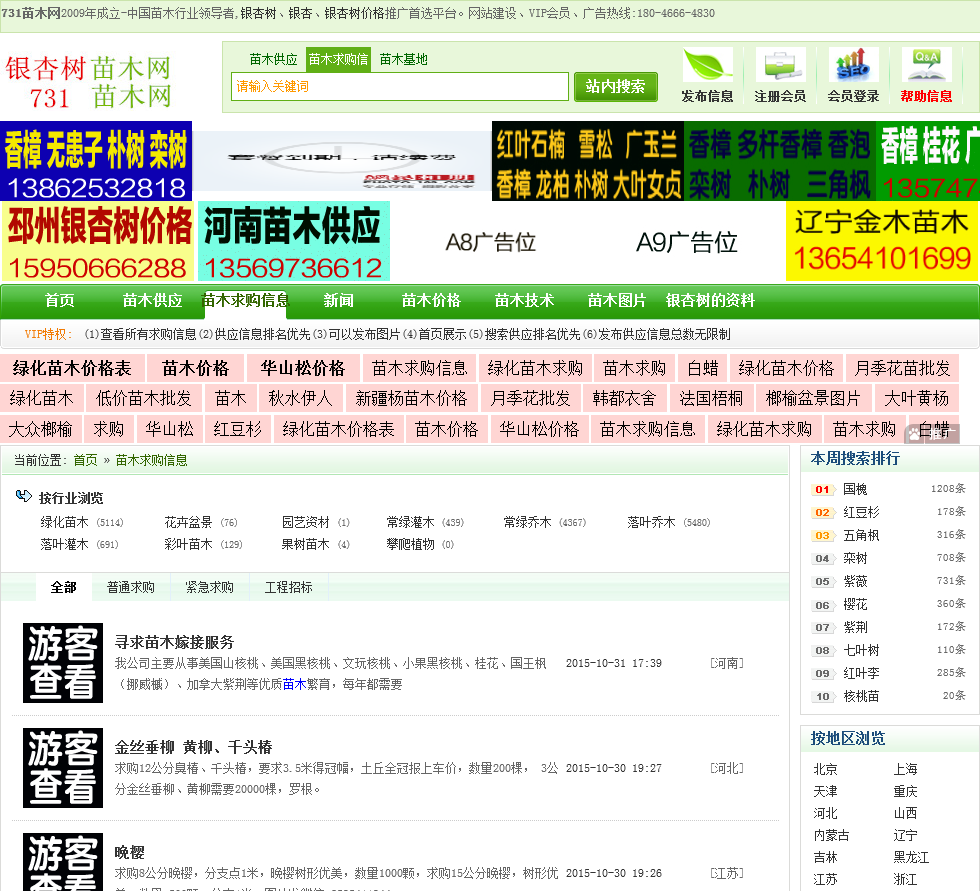Click the 香樟 无患子 朴树 栾树 banner
The image size is (980, 891).
(x=96, y=161)
